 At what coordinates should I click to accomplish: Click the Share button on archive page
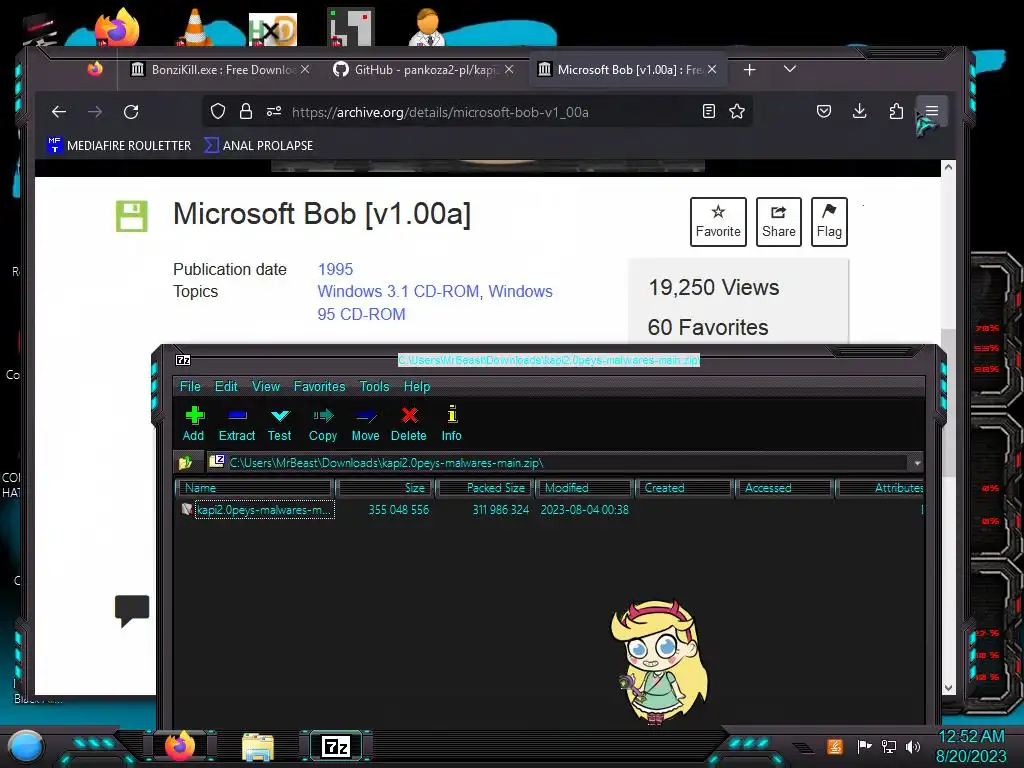(x=778, y=222)
